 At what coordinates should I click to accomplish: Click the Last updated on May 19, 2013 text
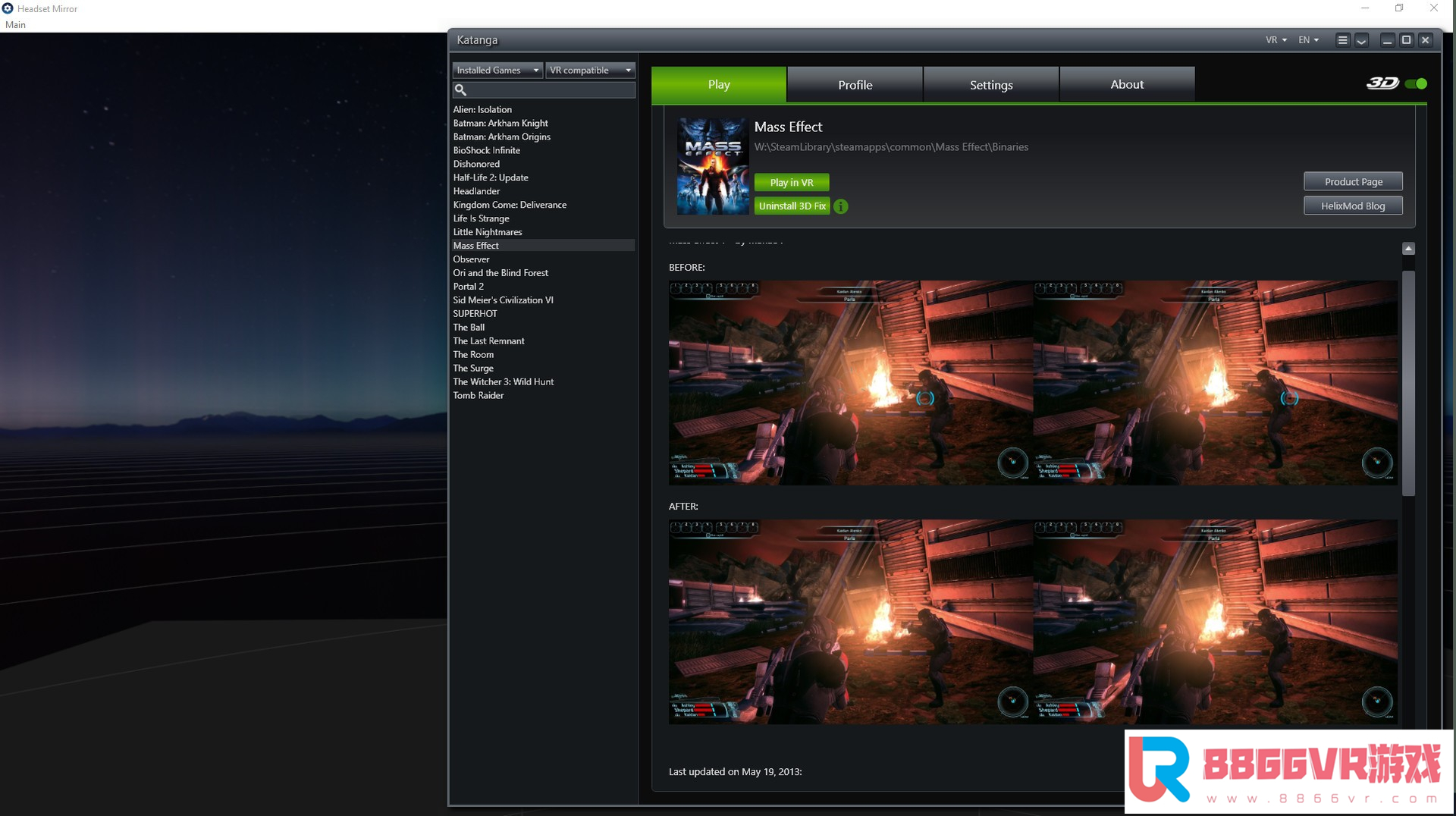click(x=735, y=772)
